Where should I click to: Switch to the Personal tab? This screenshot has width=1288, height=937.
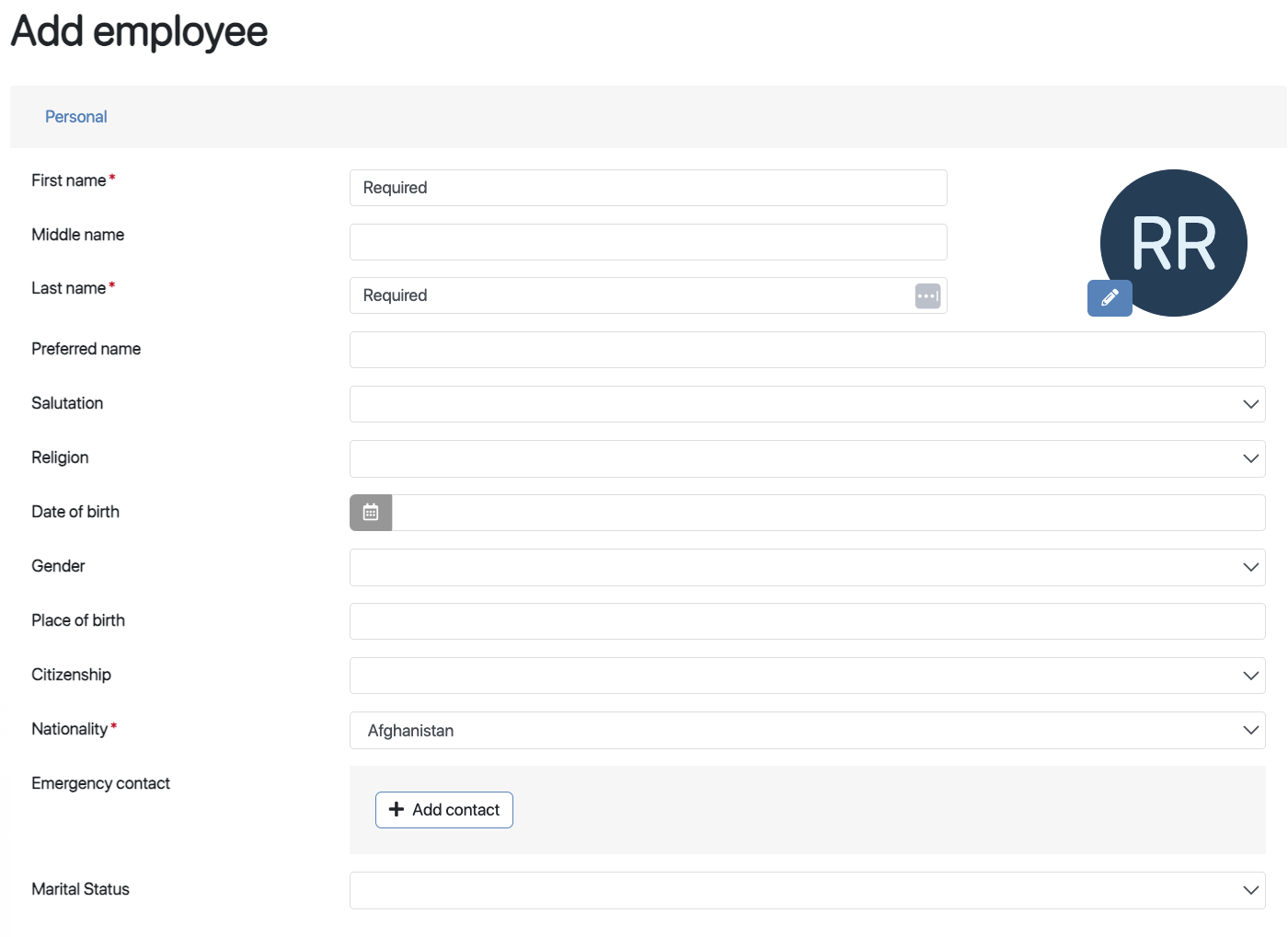pyautogui.click(x=76, y=117)
